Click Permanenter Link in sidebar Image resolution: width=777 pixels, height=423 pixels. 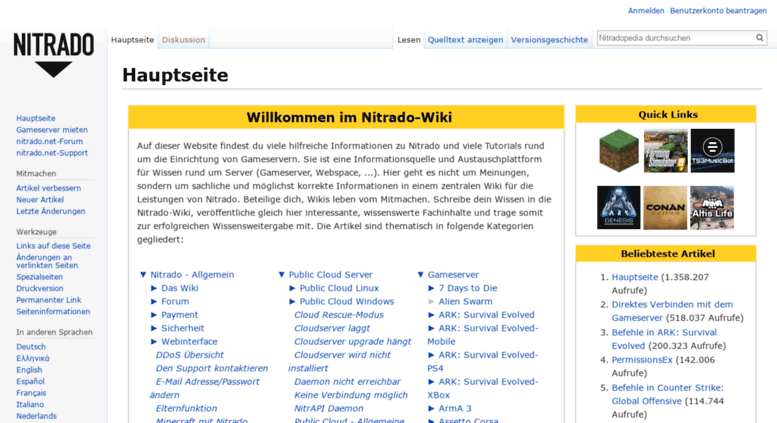[49, 300]
